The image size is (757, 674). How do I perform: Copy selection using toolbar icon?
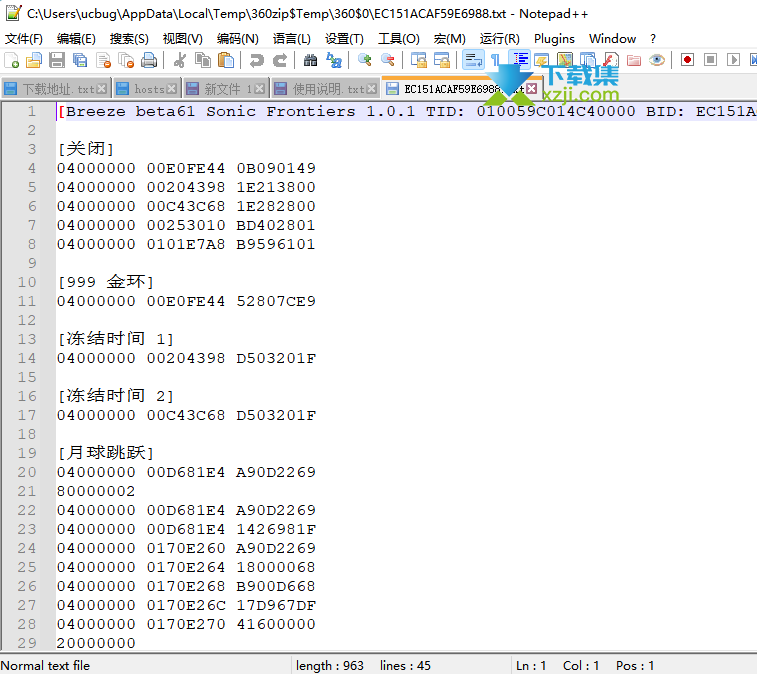(x=203, y=60)
